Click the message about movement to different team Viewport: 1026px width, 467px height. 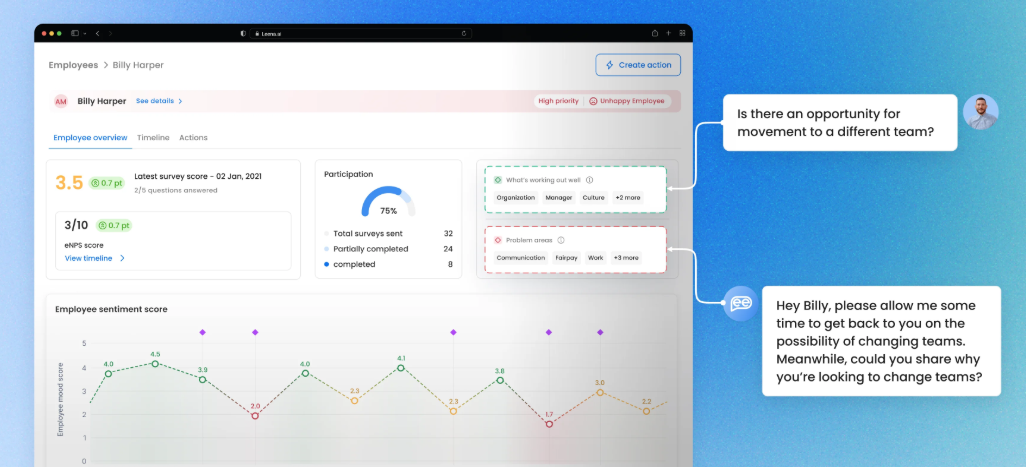[x=840, y=122]
